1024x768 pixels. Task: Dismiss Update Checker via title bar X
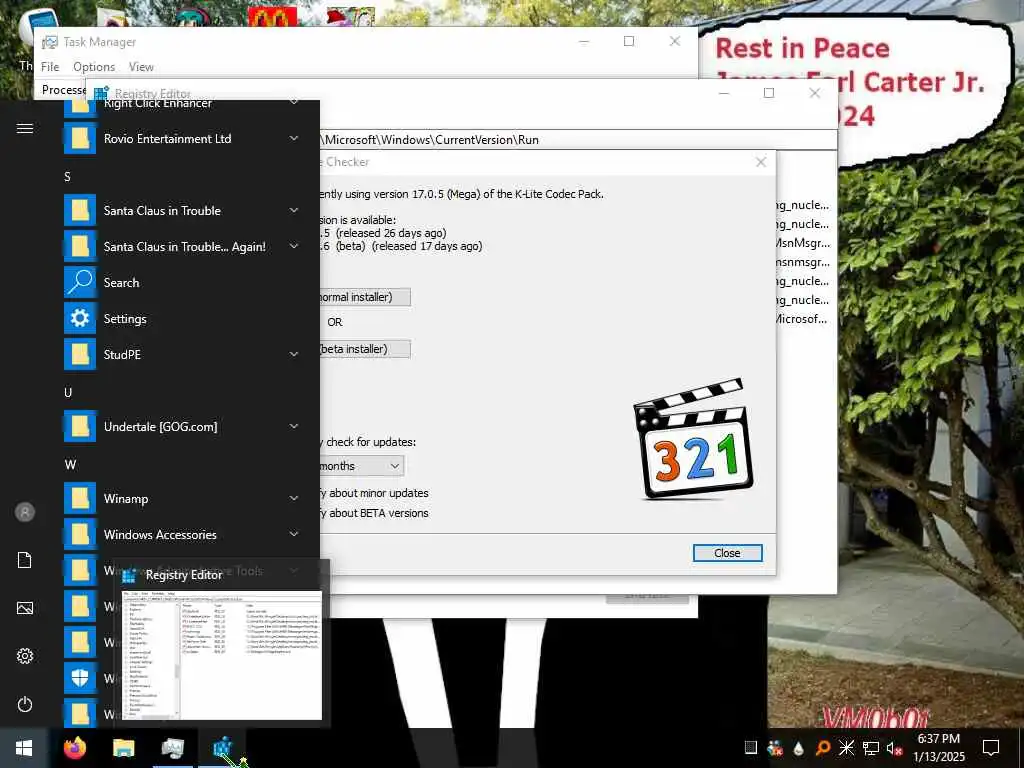point(761,162)
